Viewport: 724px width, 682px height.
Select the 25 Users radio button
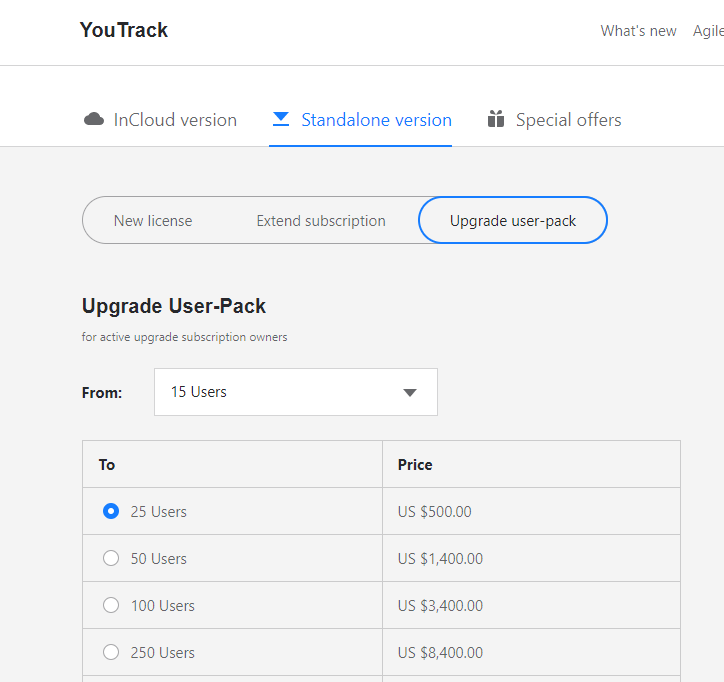111,511
